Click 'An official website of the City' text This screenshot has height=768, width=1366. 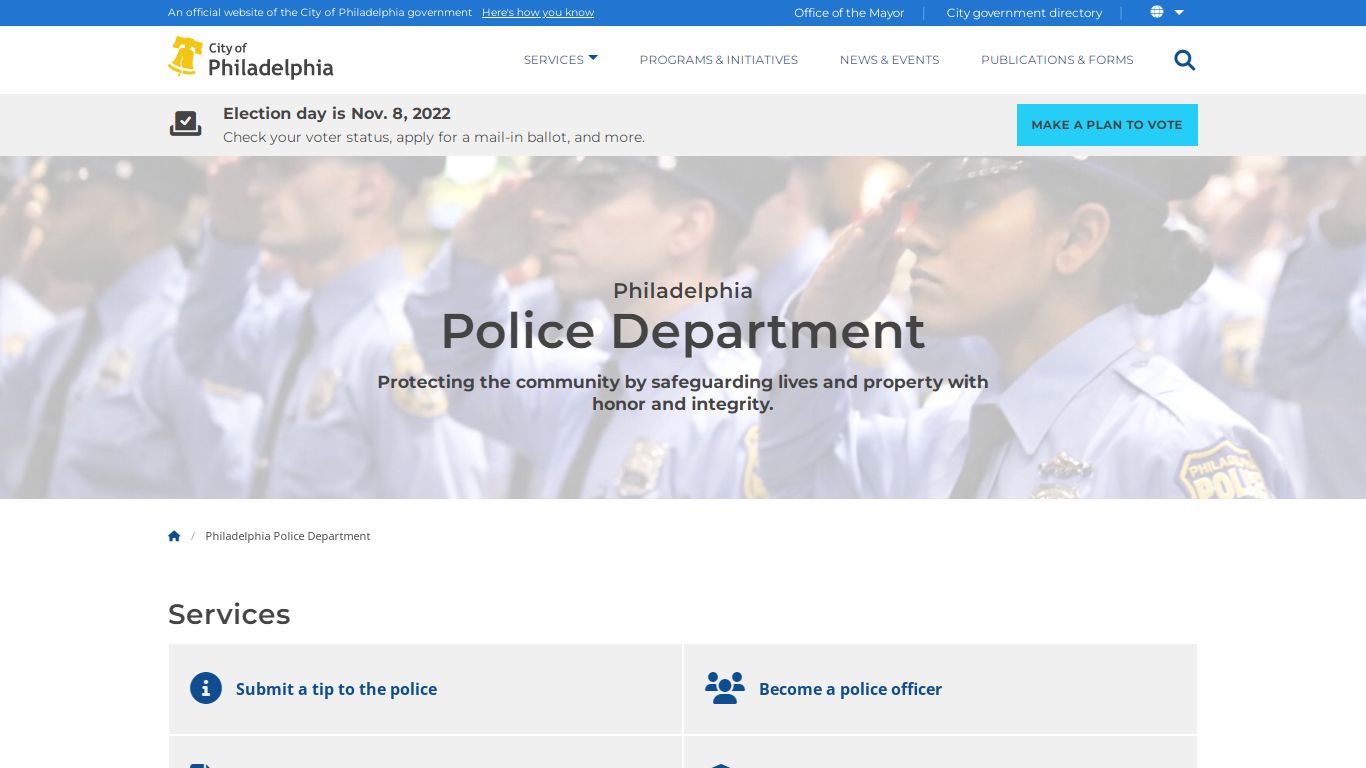click(x=320, y=13)
